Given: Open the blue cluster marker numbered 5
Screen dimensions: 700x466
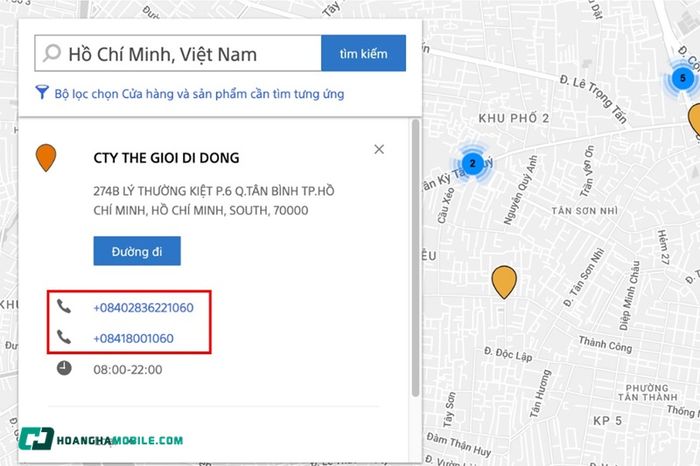Looking at the screenshot, I should tap(683, 79).
